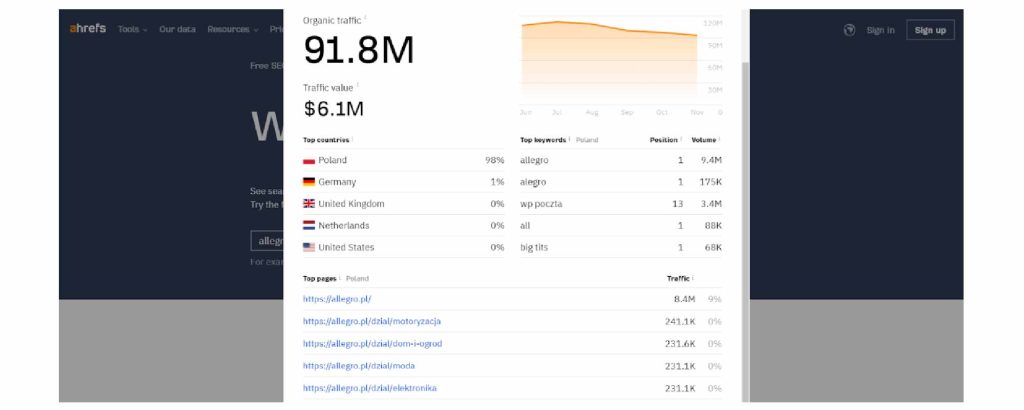Click info icon next to Traffic value
Screen dimensions: 1024x410
coord(357,86)
